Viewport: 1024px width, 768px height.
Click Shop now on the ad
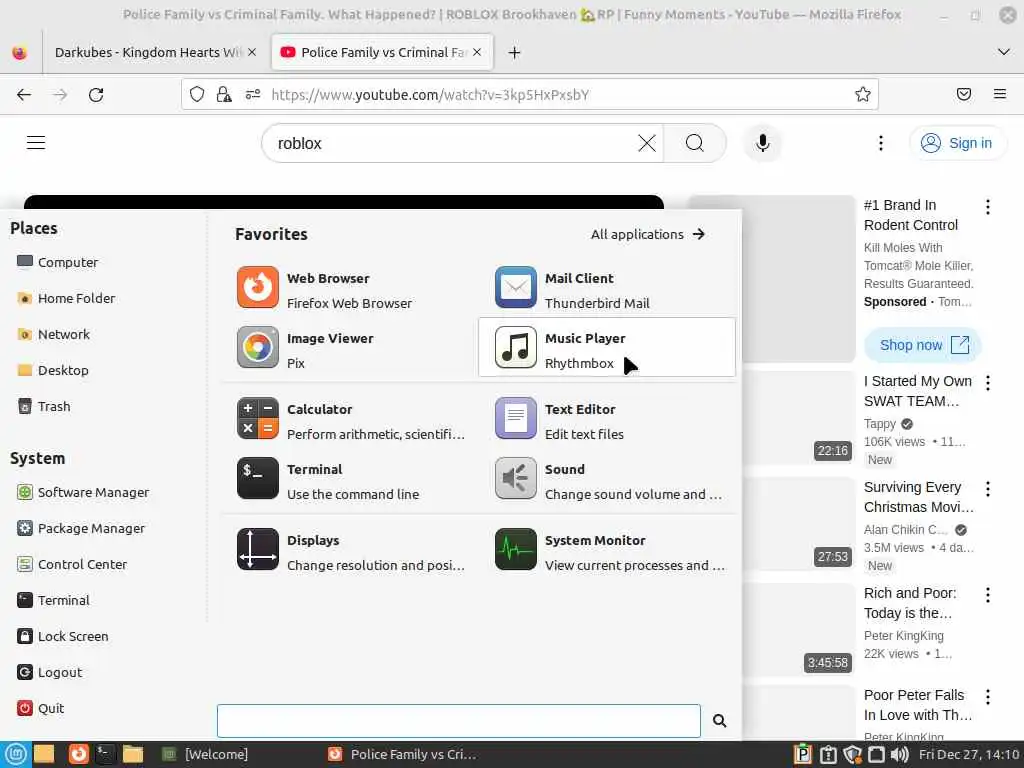point(923,345)
